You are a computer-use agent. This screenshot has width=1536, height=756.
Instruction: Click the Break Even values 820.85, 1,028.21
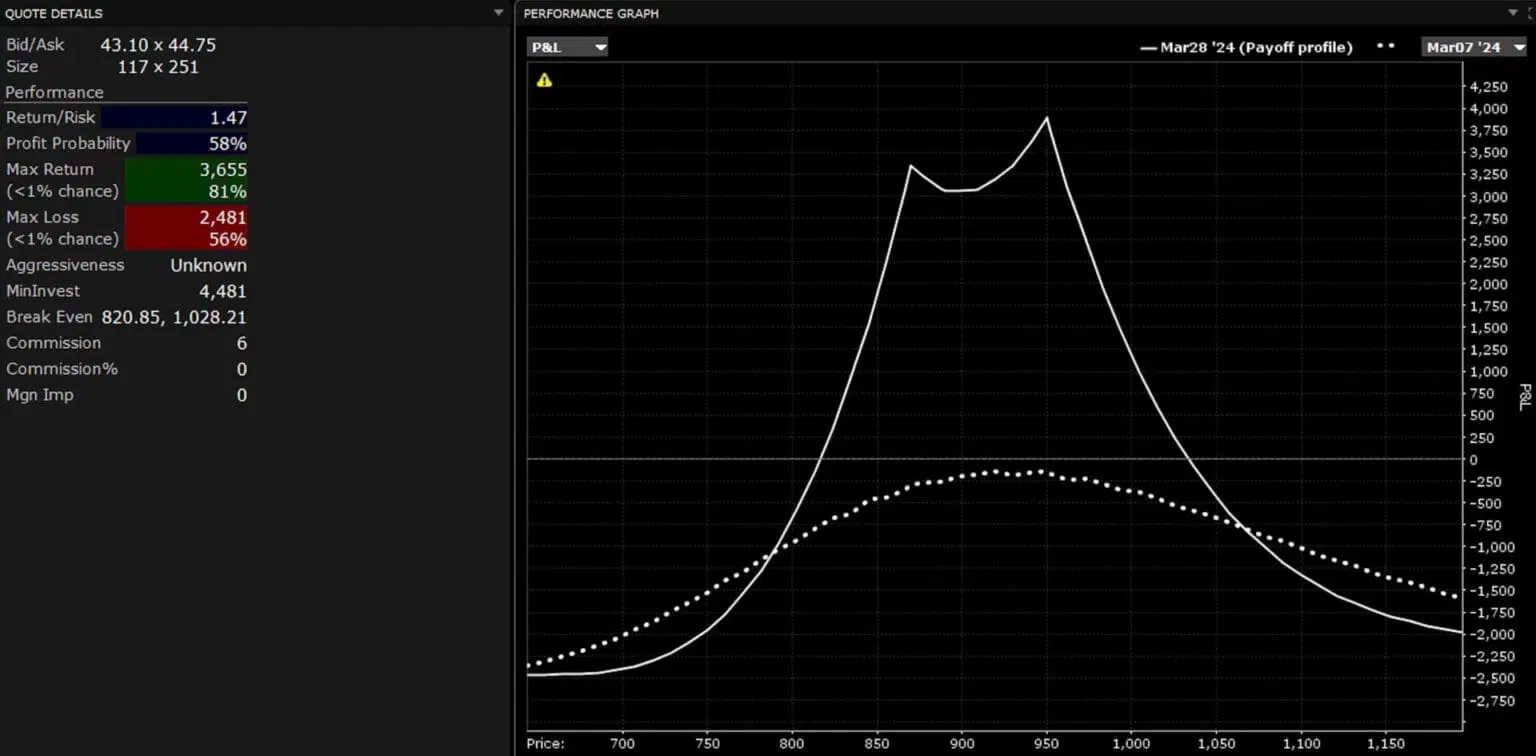(174, 317)
